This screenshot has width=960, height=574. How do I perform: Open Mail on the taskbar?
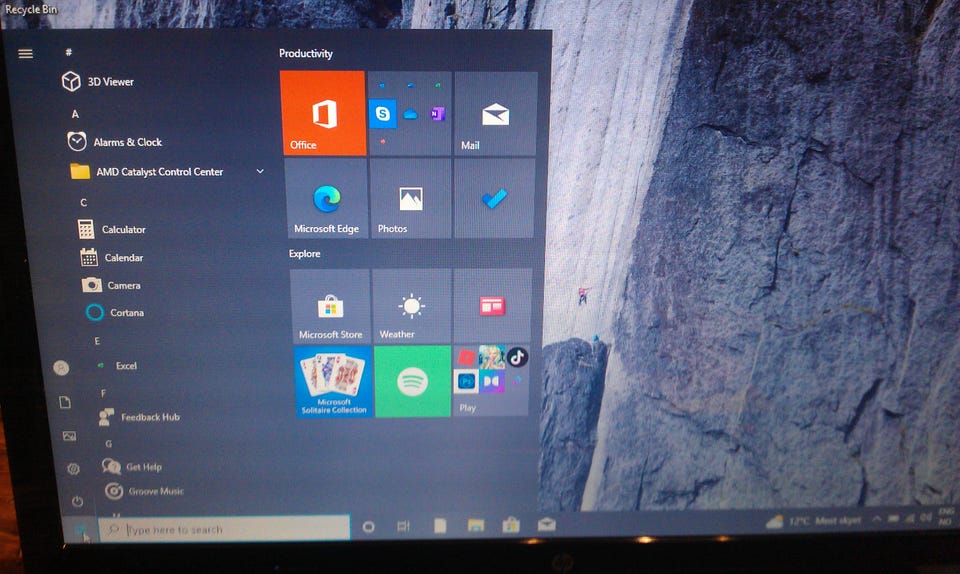point(546,524)
